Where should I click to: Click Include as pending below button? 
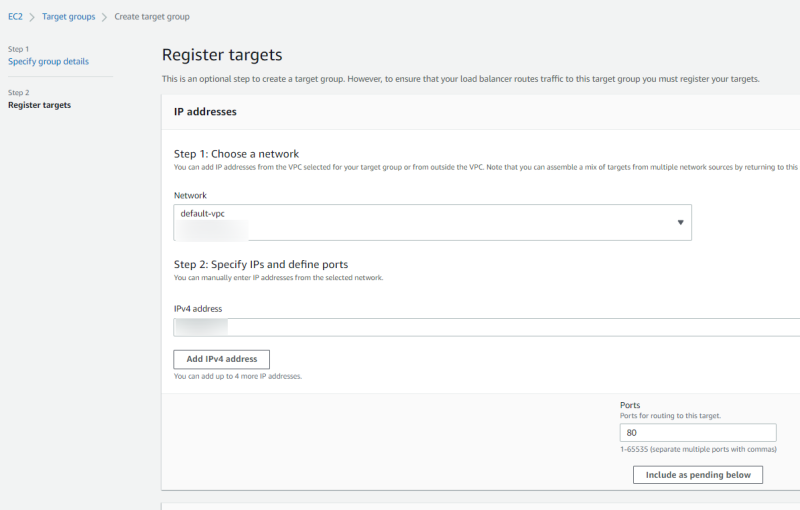698,475
